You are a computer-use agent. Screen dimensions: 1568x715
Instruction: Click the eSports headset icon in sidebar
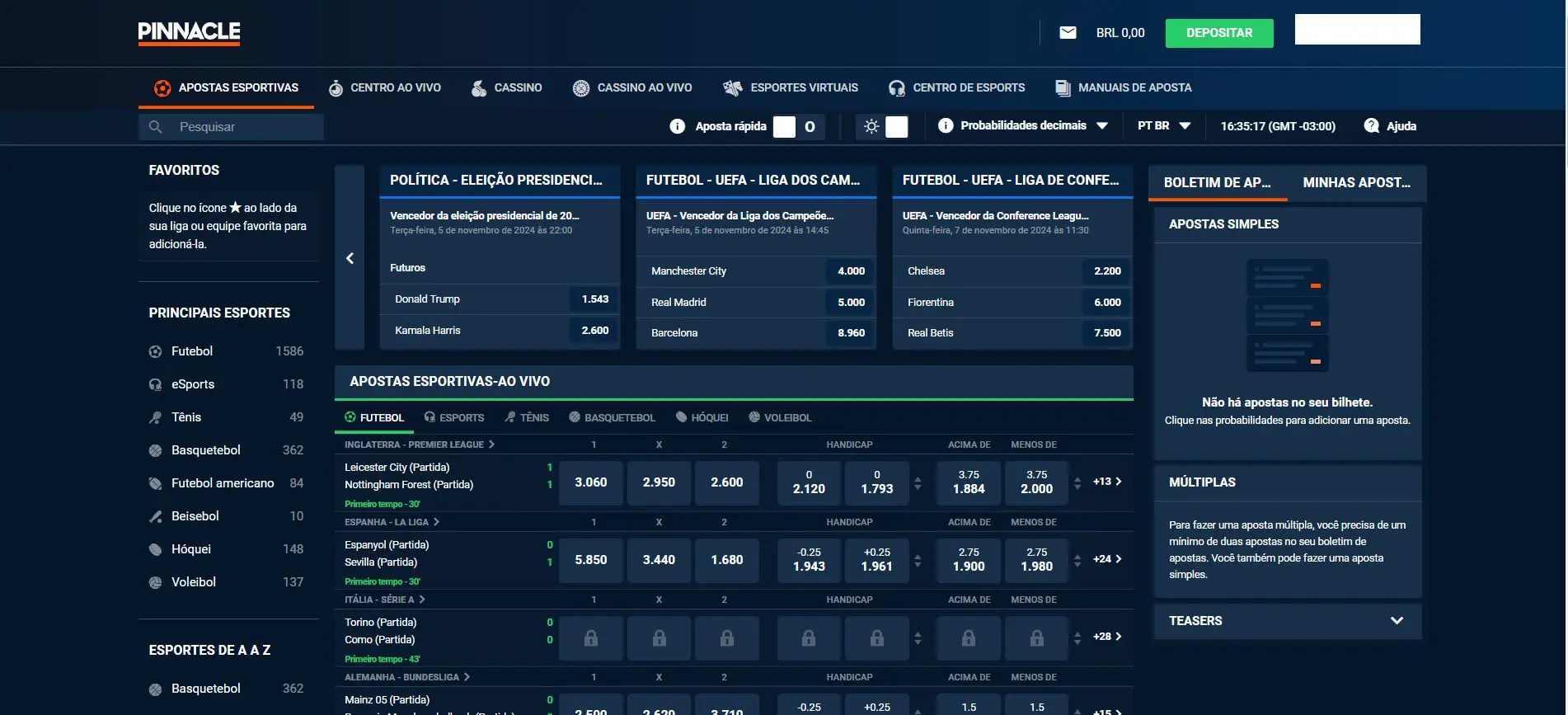(x=155, y=384)
